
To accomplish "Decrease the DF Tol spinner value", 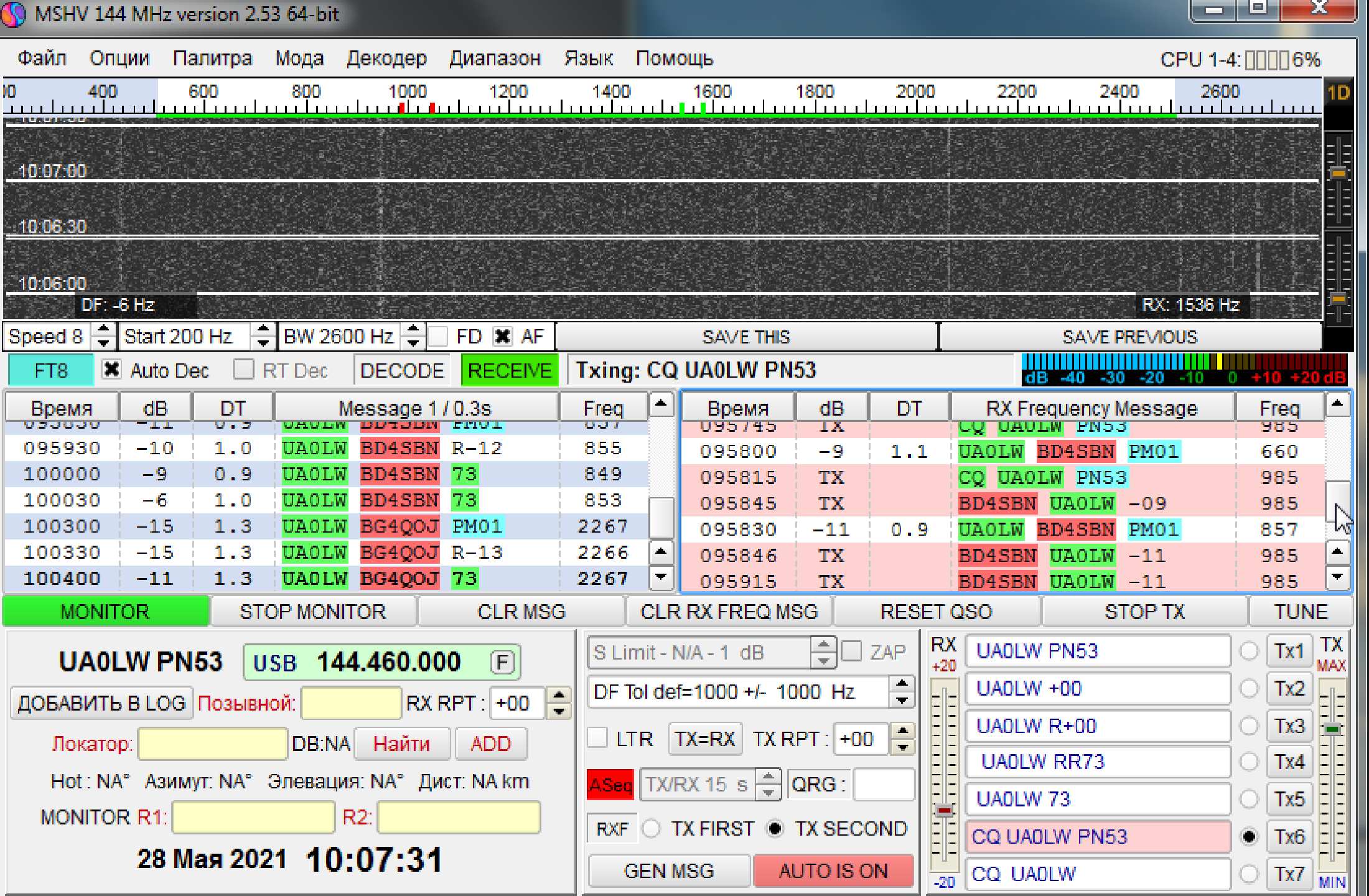I will 902,699.
